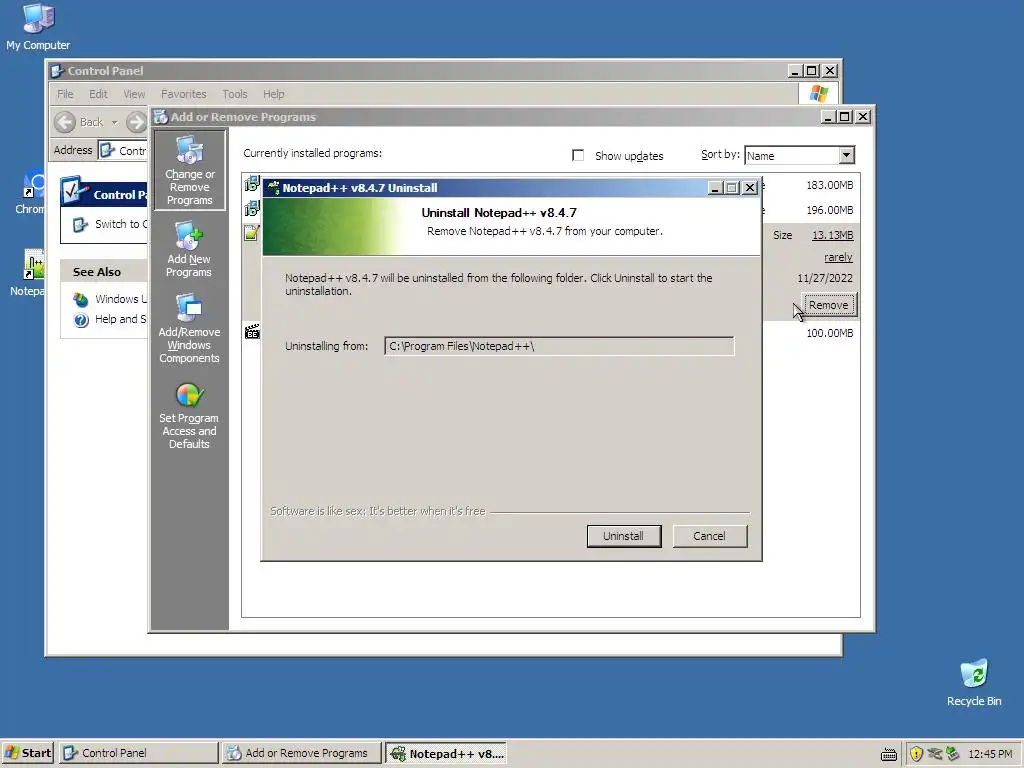Click the Uninstall button
The height and width of the screenshot is (768, 1024).
[x=624, y=536]
